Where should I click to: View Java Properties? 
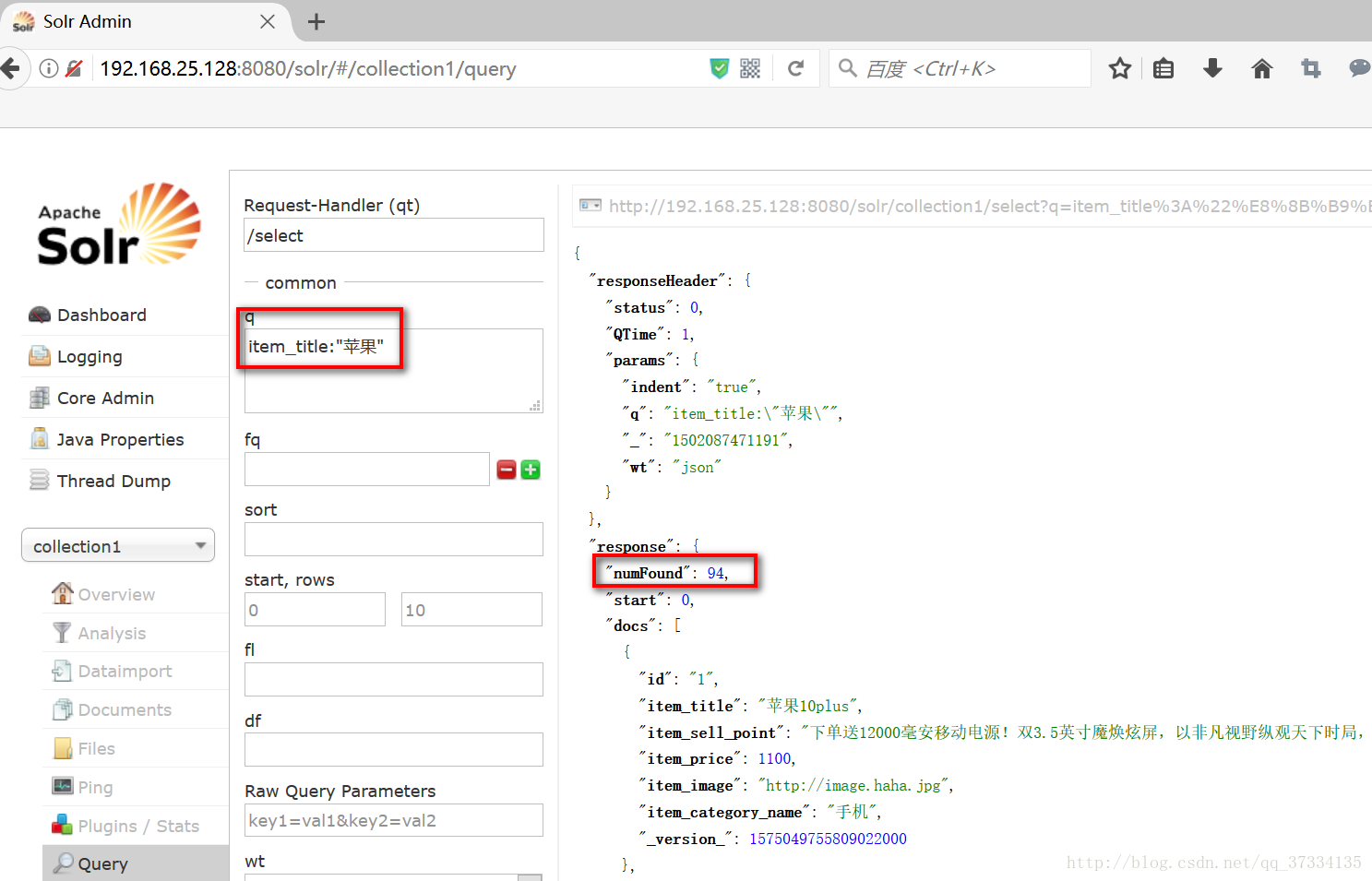[x=120, y=439]
